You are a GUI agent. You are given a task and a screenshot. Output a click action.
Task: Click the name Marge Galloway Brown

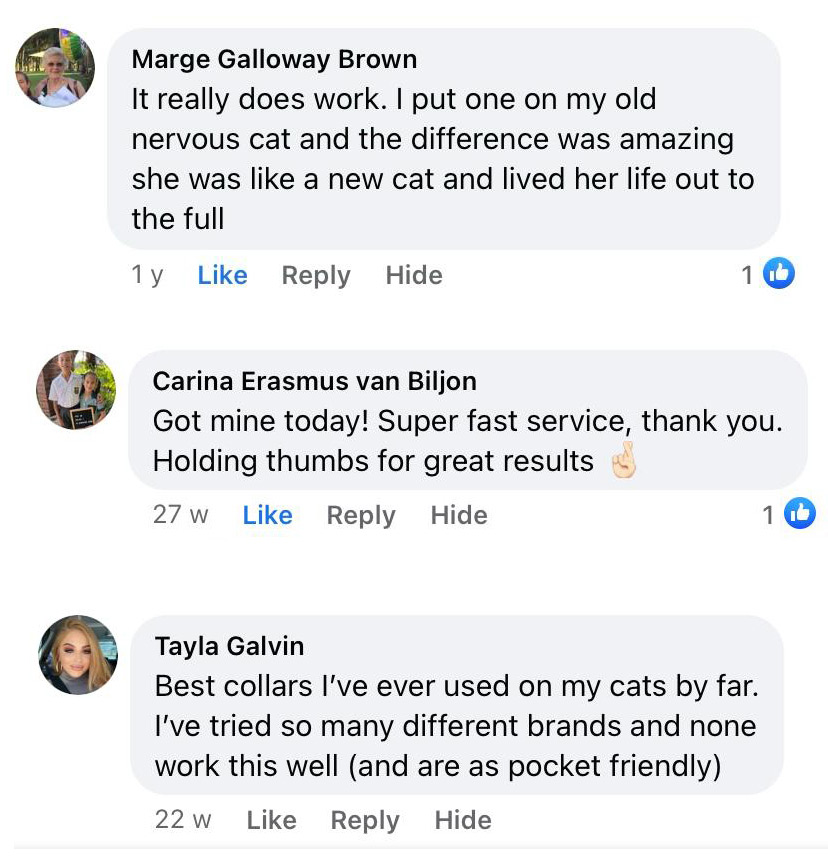(x=274, y=59)
